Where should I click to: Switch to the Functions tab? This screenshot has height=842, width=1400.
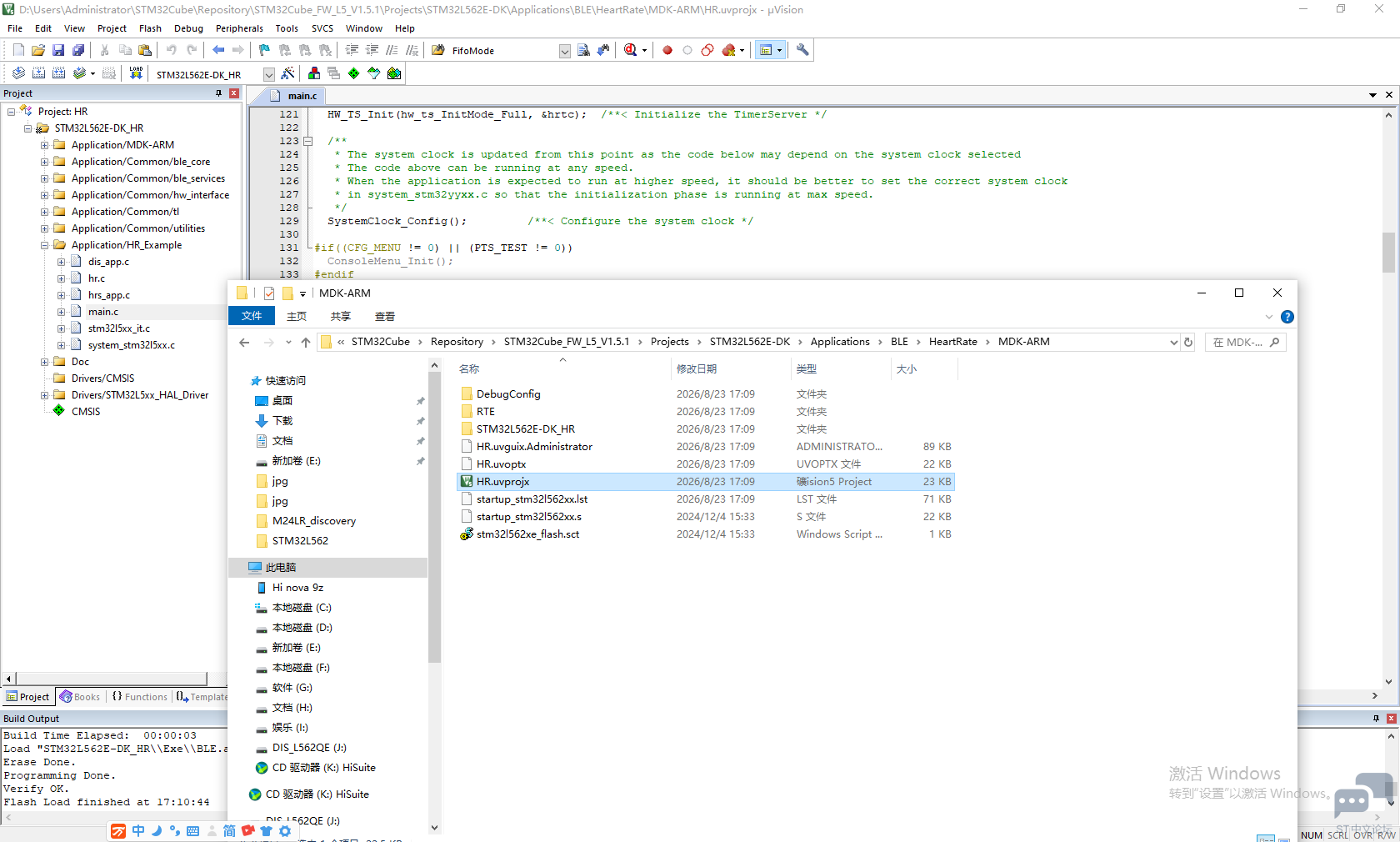tap(140, 697)
